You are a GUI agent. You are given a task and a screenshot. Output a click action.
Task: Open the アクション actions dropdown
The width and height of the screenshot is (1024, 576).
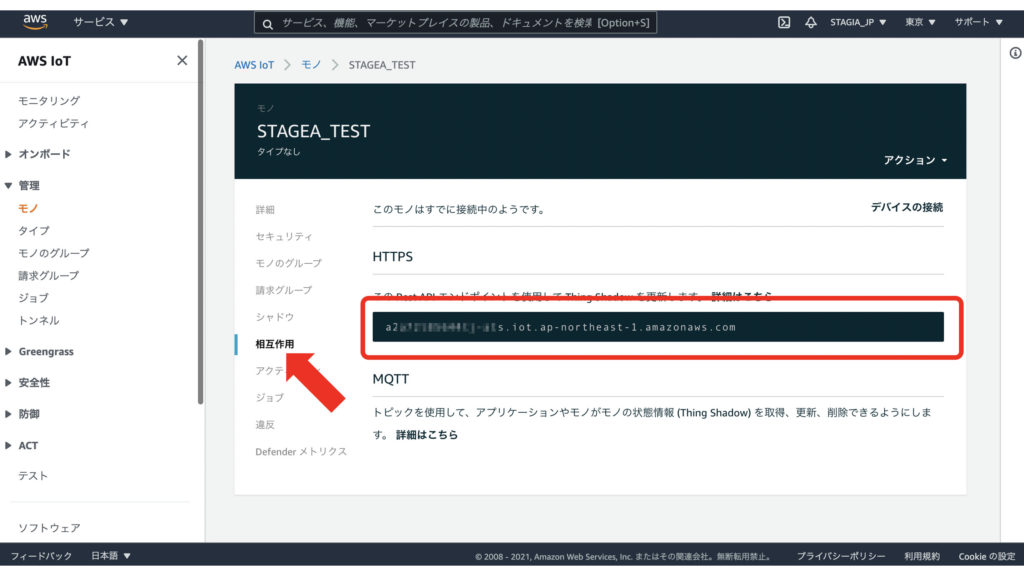(x=915, y=160)
